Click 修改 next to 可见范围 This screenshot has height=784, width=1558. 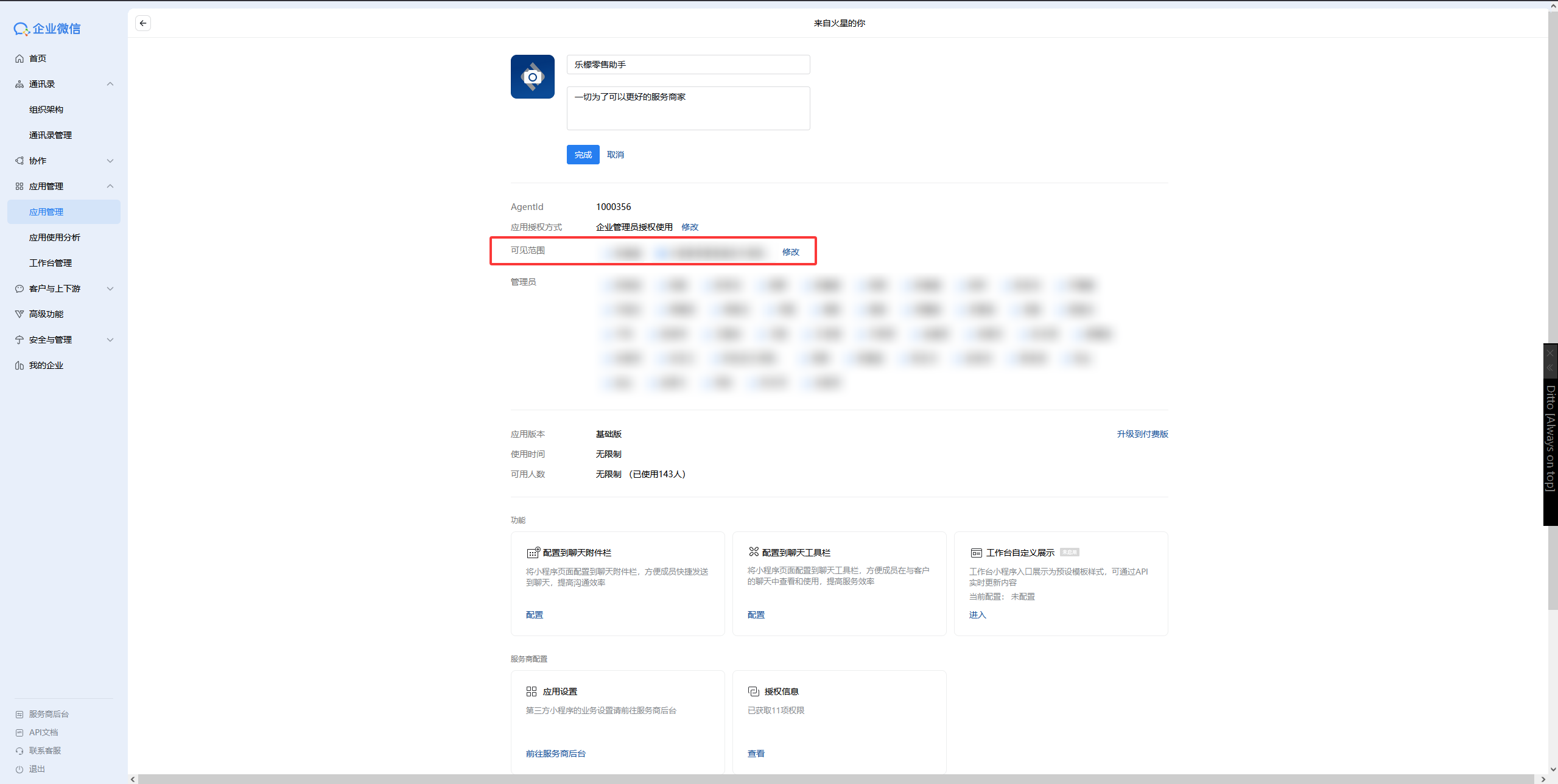click(790, 252)
